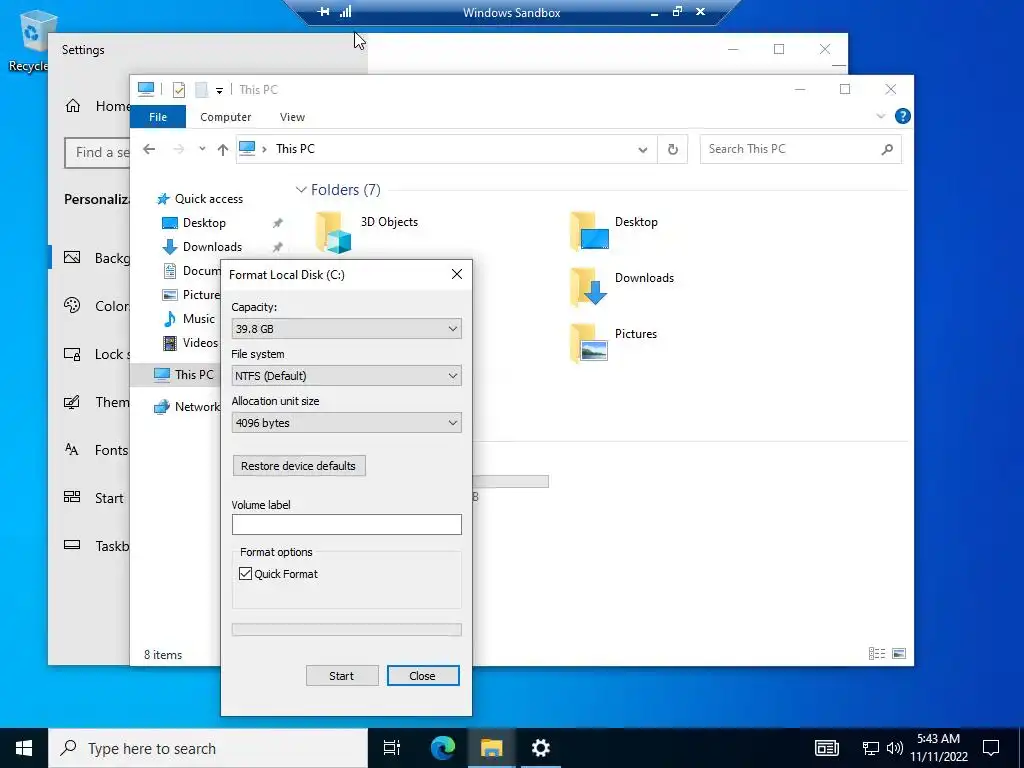
Task: Open File Explorer Help question mark icon
Action: (x=903, y=116)
